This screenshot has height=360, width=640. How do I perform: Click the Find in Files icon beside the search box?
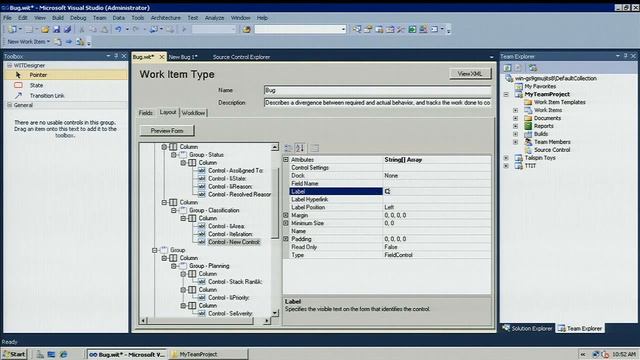pyautogui.click(x=246, y=29)
